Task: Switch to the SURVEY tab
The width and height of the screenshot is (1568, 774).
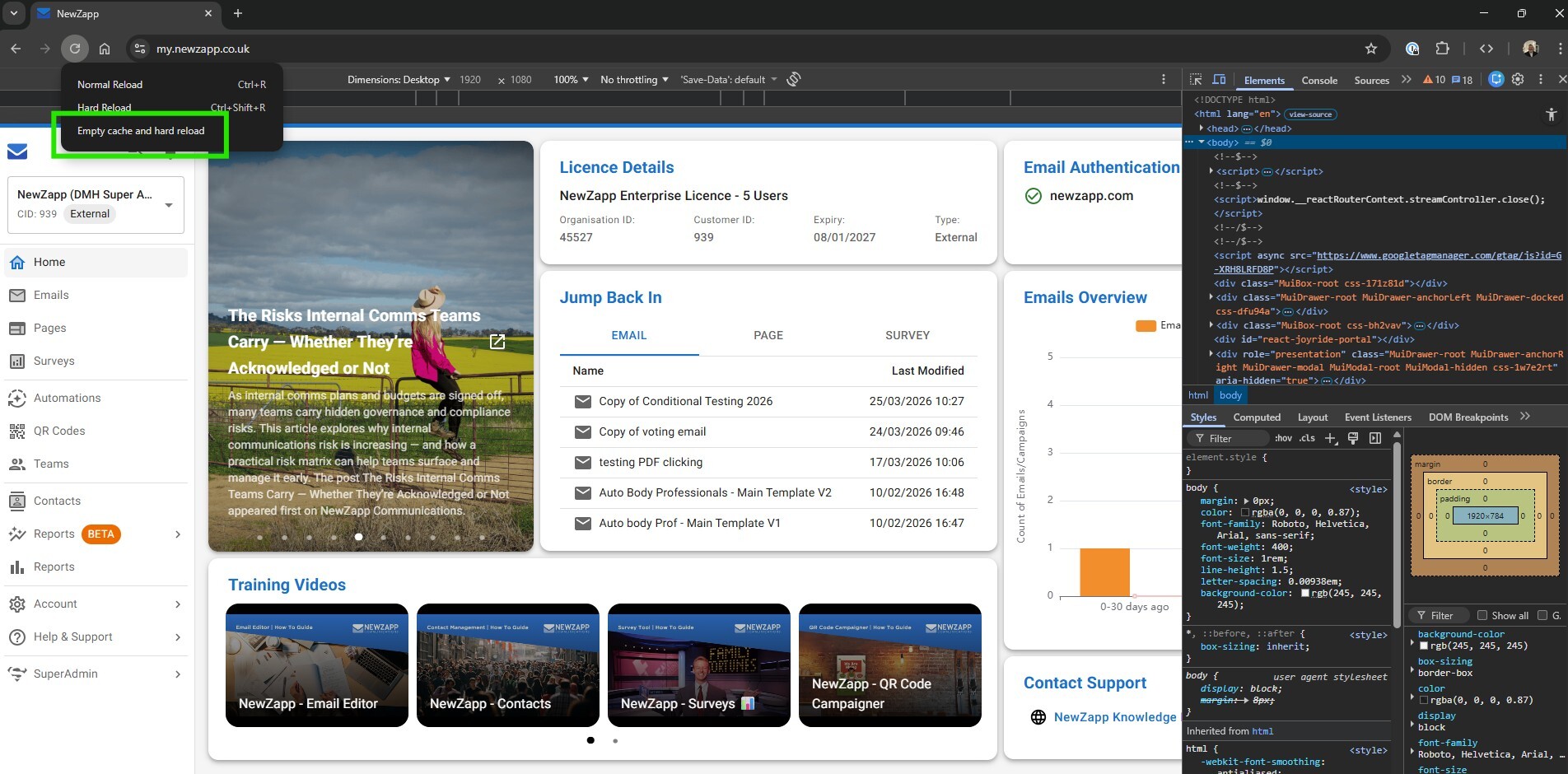Action: (x=908, y=336)
